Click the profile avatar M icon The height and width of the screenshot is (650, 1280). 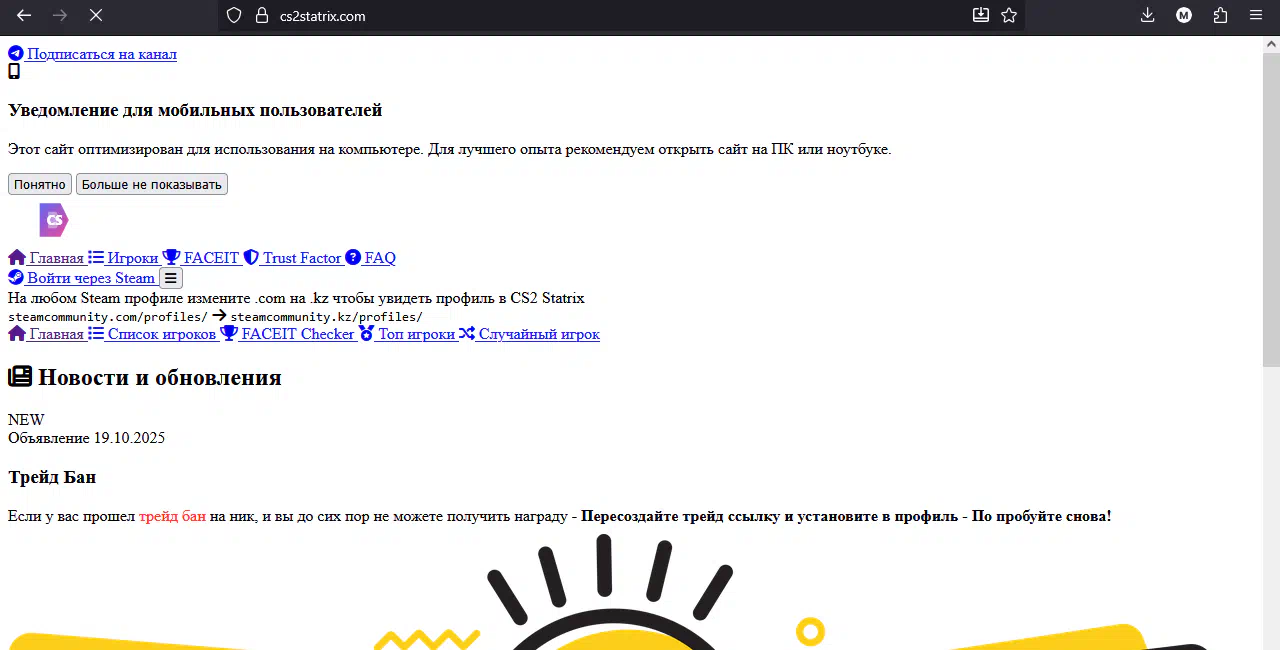coord(1184,15)
